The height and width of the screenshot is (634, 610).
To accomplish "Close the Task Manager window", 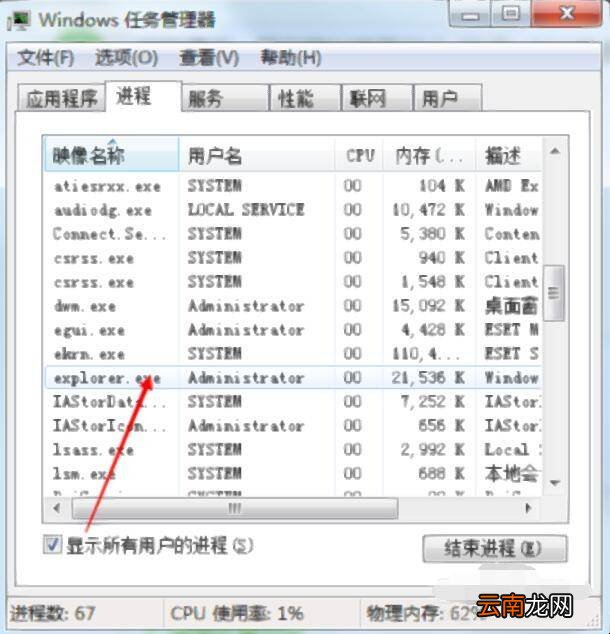I will 566,14.
